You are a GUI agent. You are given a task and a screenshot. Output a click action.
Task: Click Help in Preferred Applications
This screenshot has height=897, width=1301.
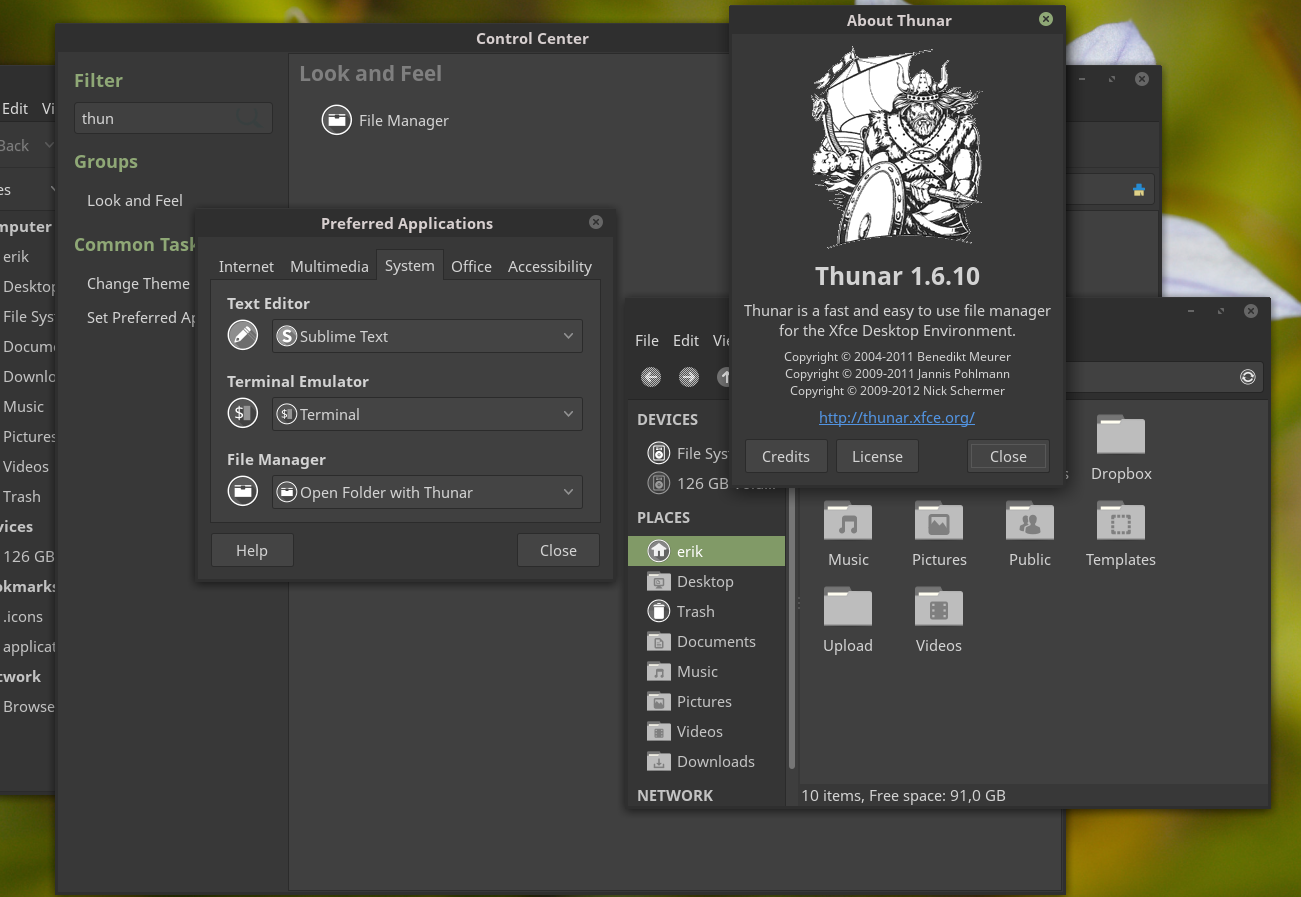coord(252,550)
